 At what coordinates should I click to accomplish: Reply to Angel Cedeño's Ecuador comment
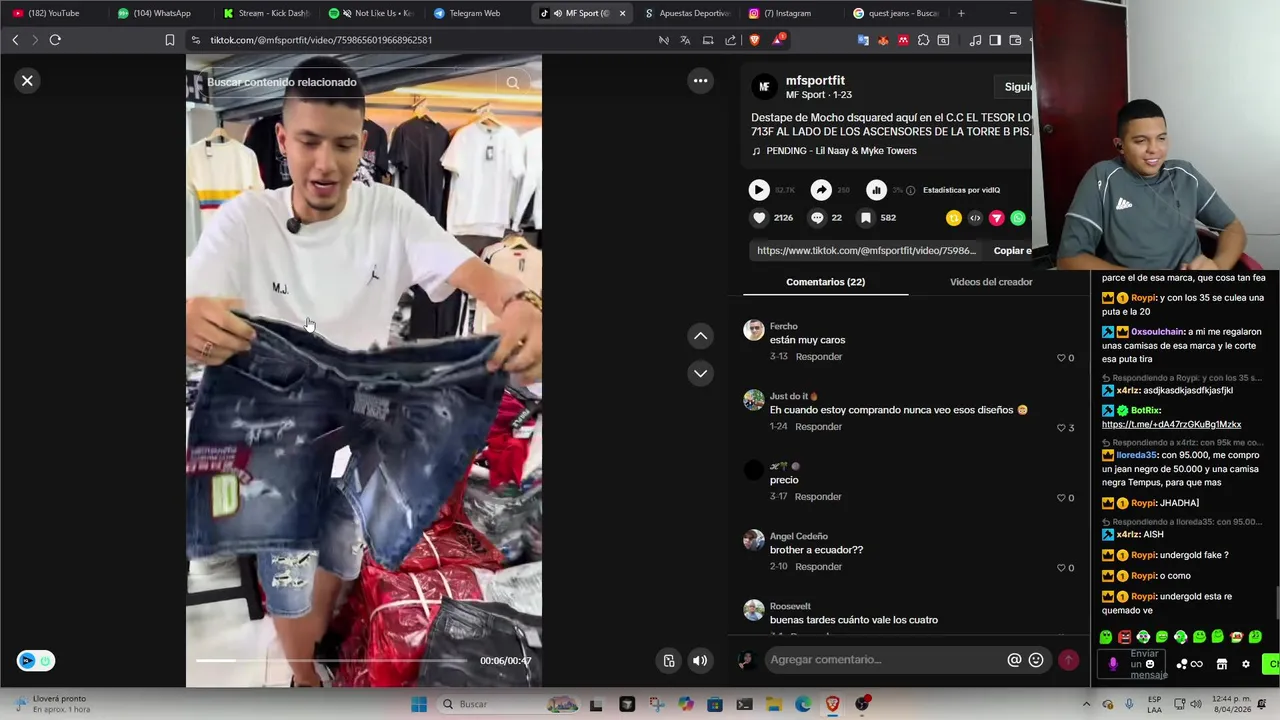(818, 567)
